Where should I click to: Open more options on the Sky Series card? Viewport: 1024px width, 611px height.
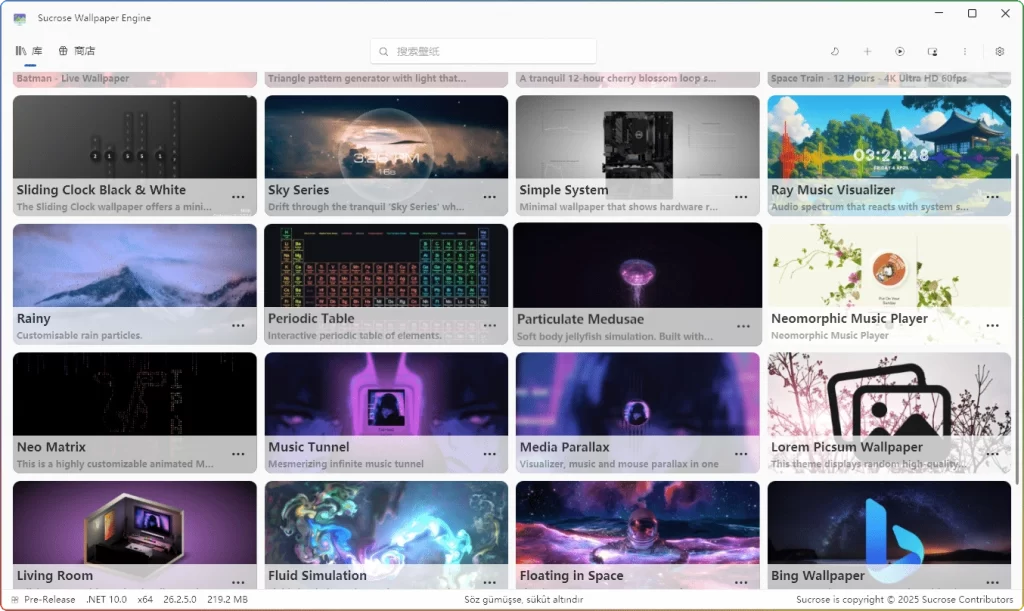point(490,197)
